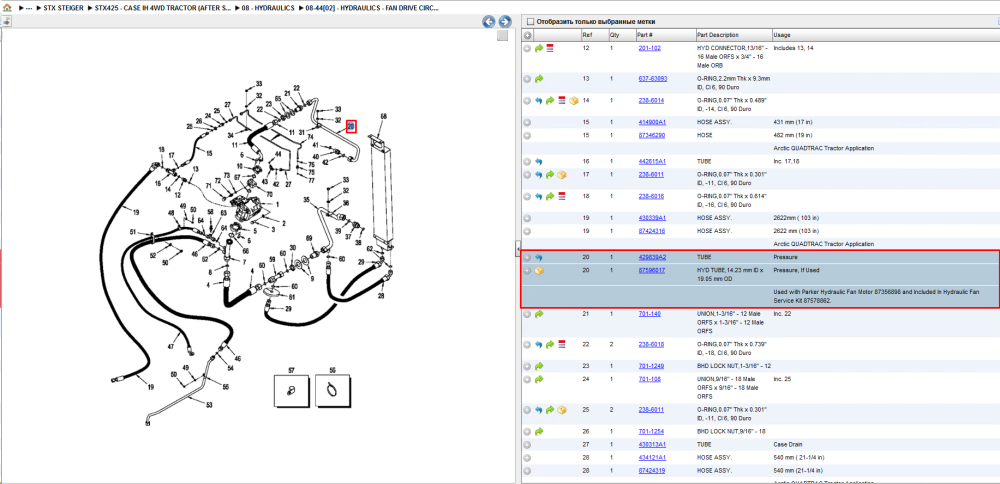Click the pin icon above the diagram

6,21
